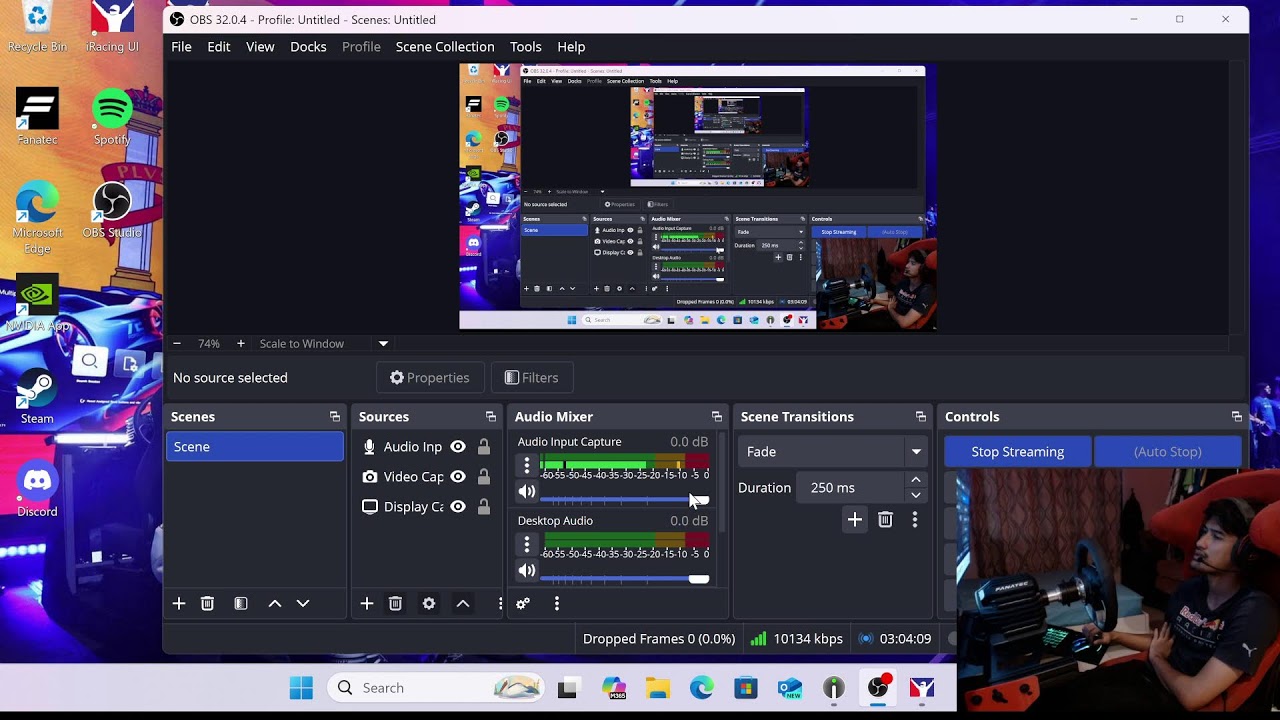The height and width of the screenshot is (720, 1280).
Task: Open the Docks menu
Action: [308, 47]
